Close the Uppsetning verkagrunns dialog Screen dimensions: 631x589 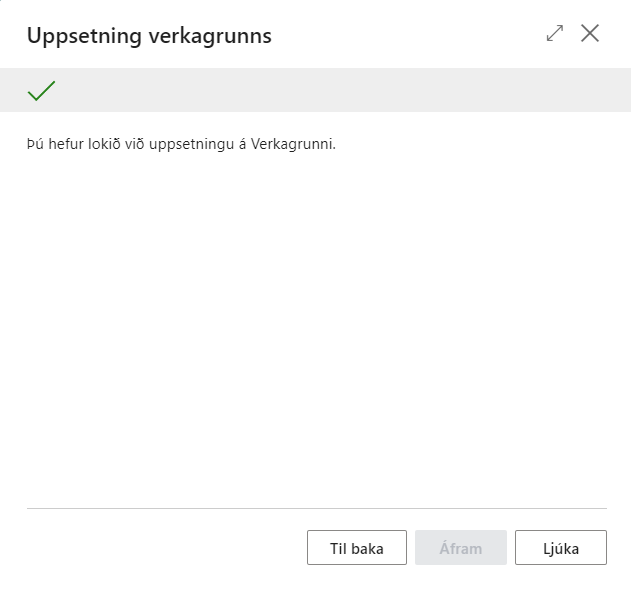point(590,33)
